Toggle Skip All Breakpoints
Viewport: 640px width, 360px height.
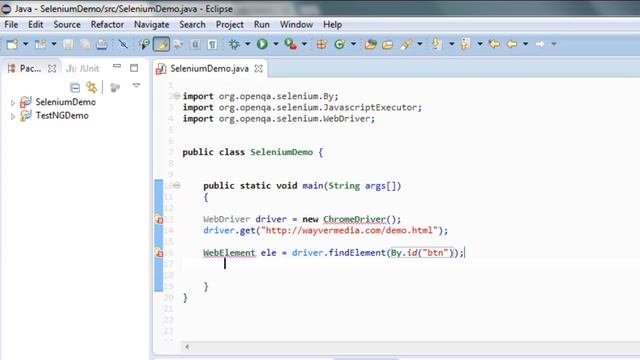tap(123, 44)
